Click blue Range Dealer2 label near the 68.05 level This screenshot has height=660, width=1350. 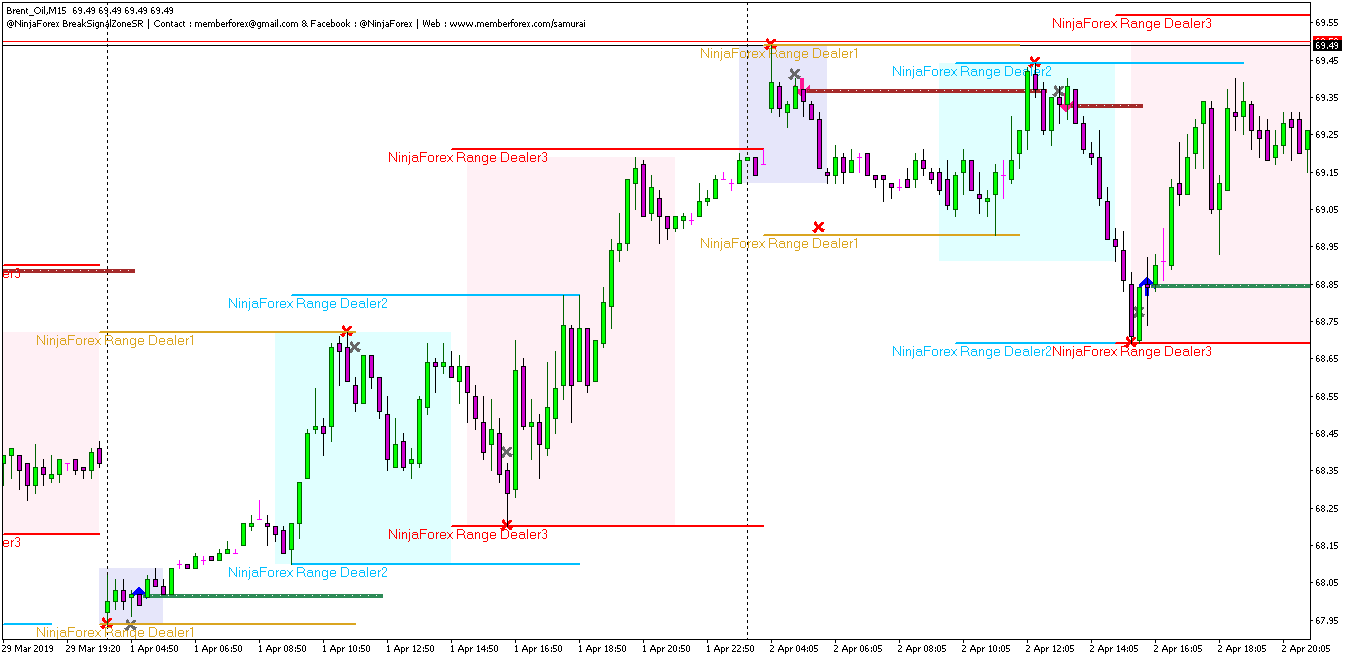[x=308, y=573]
